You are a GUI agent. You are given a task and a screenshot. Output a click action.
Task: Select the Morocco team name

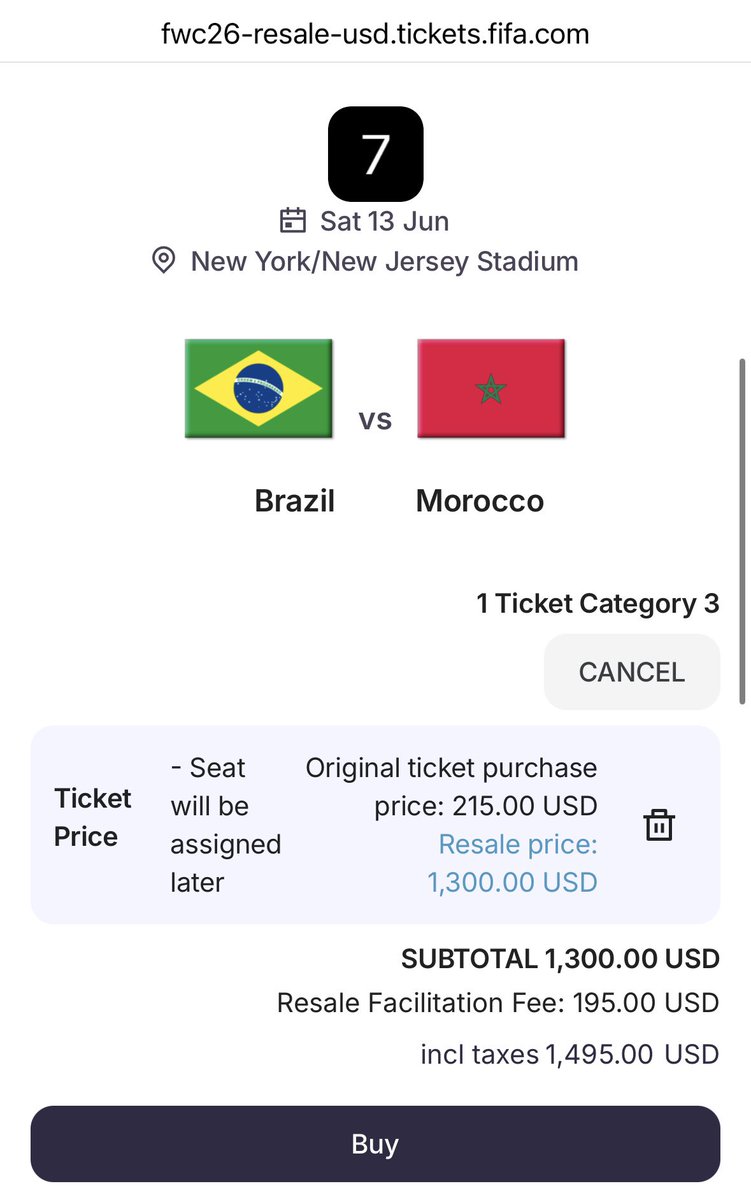click(480, 500)
